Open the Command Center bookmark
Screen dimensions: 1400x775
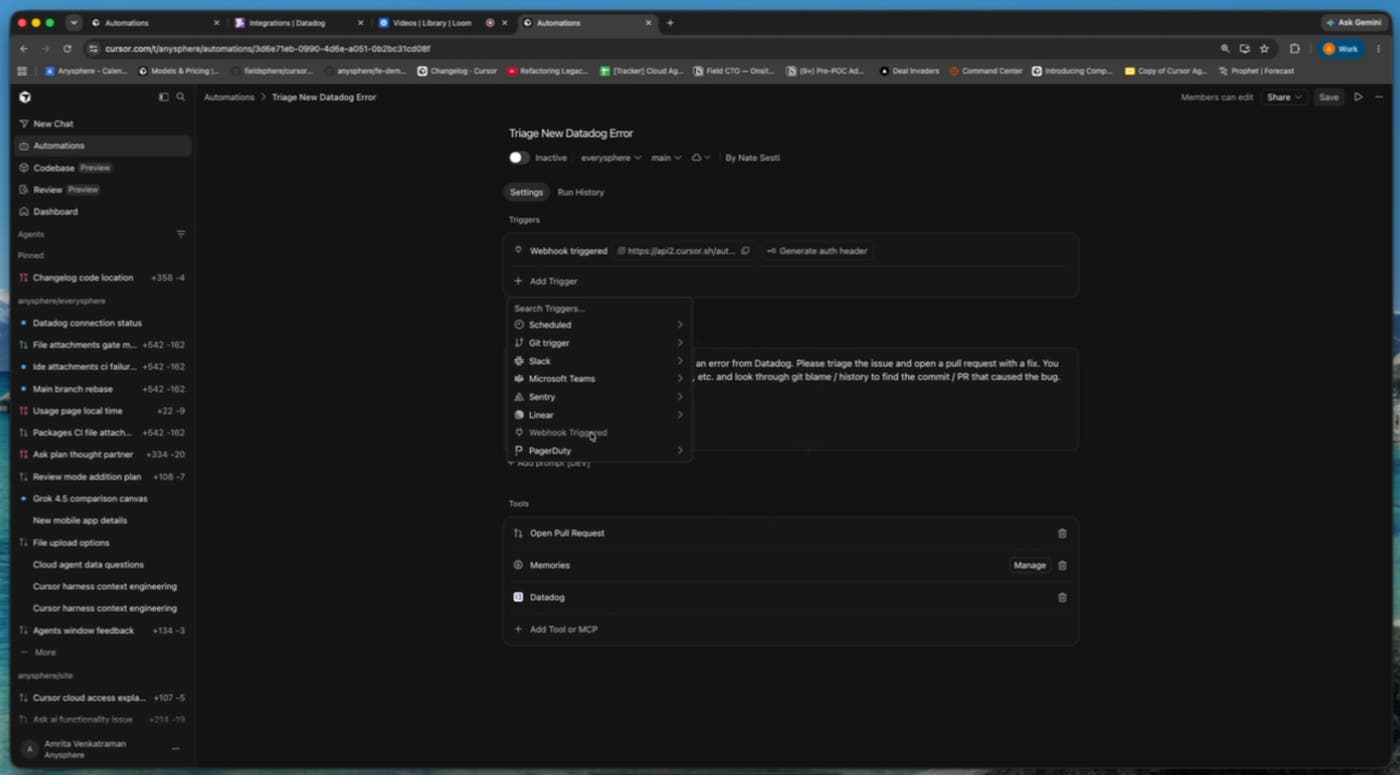[x=986, y=71]
